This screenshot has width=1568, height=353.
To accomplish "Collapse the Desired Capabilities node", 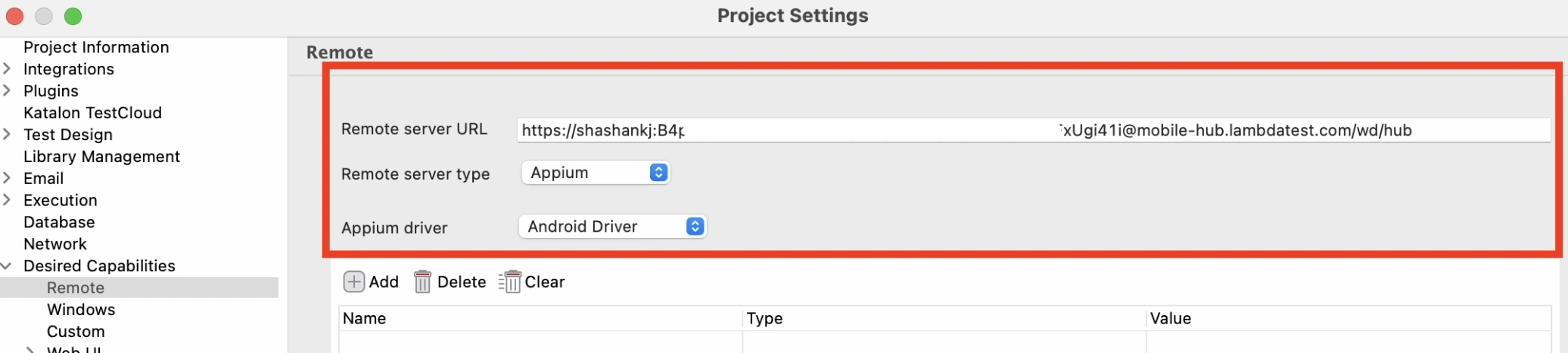I will [x=7, y=266].
